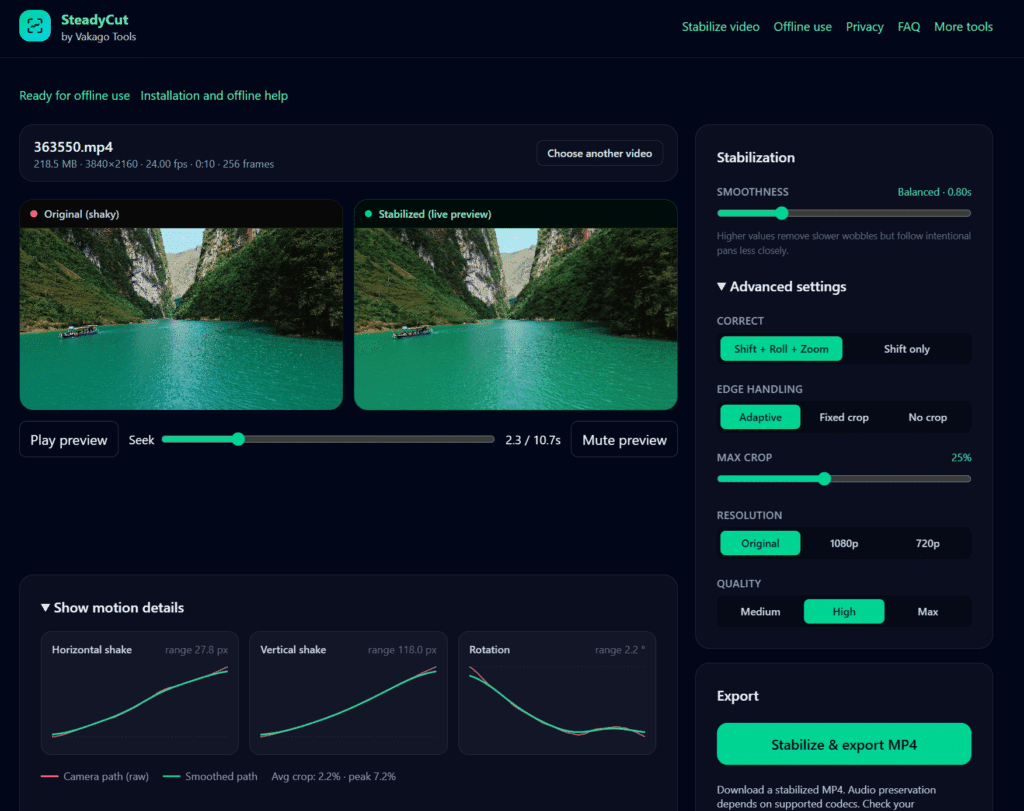Click the Max crop slider track
1024x811 pixels.
point(844,479)
